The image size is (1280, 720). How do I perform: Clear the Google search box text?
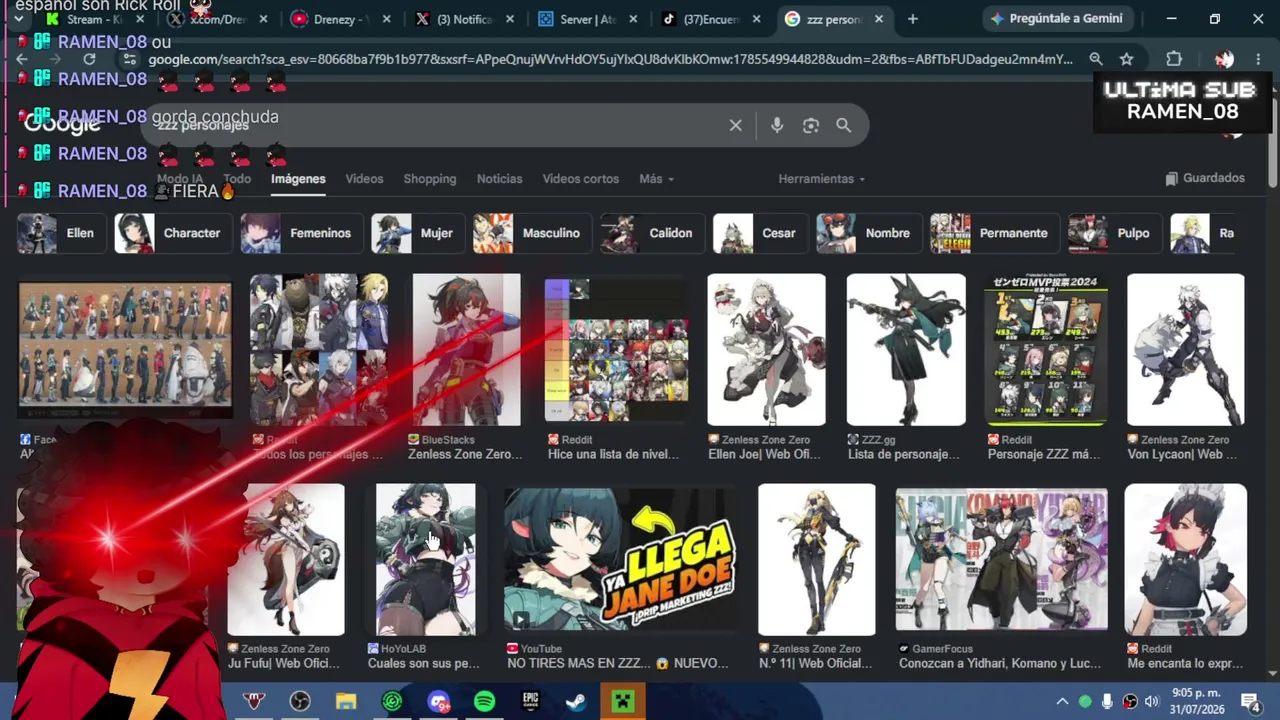[736, 125]
